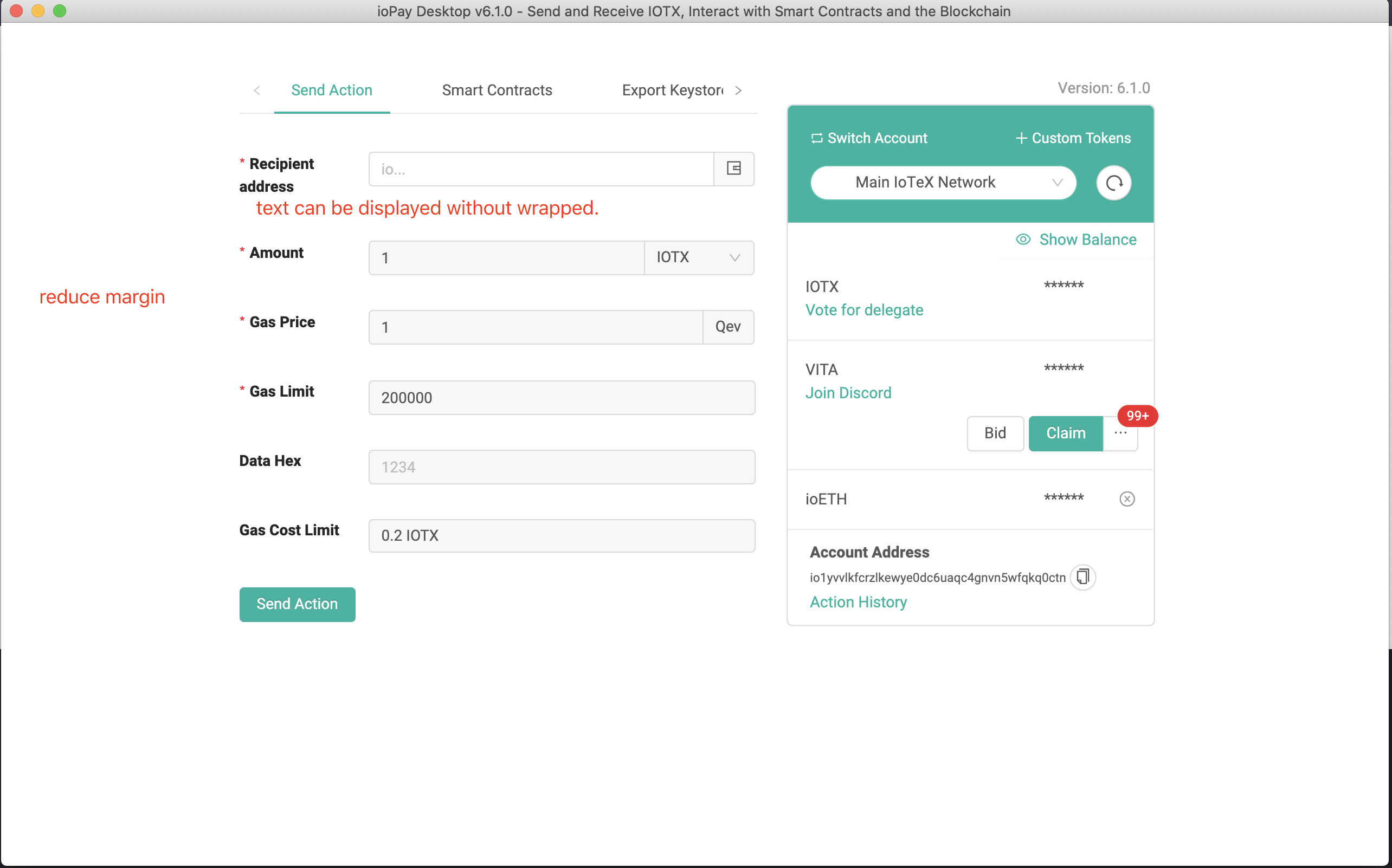Open the Qev gas price unit selector
1392x868 pixels.
728,327
